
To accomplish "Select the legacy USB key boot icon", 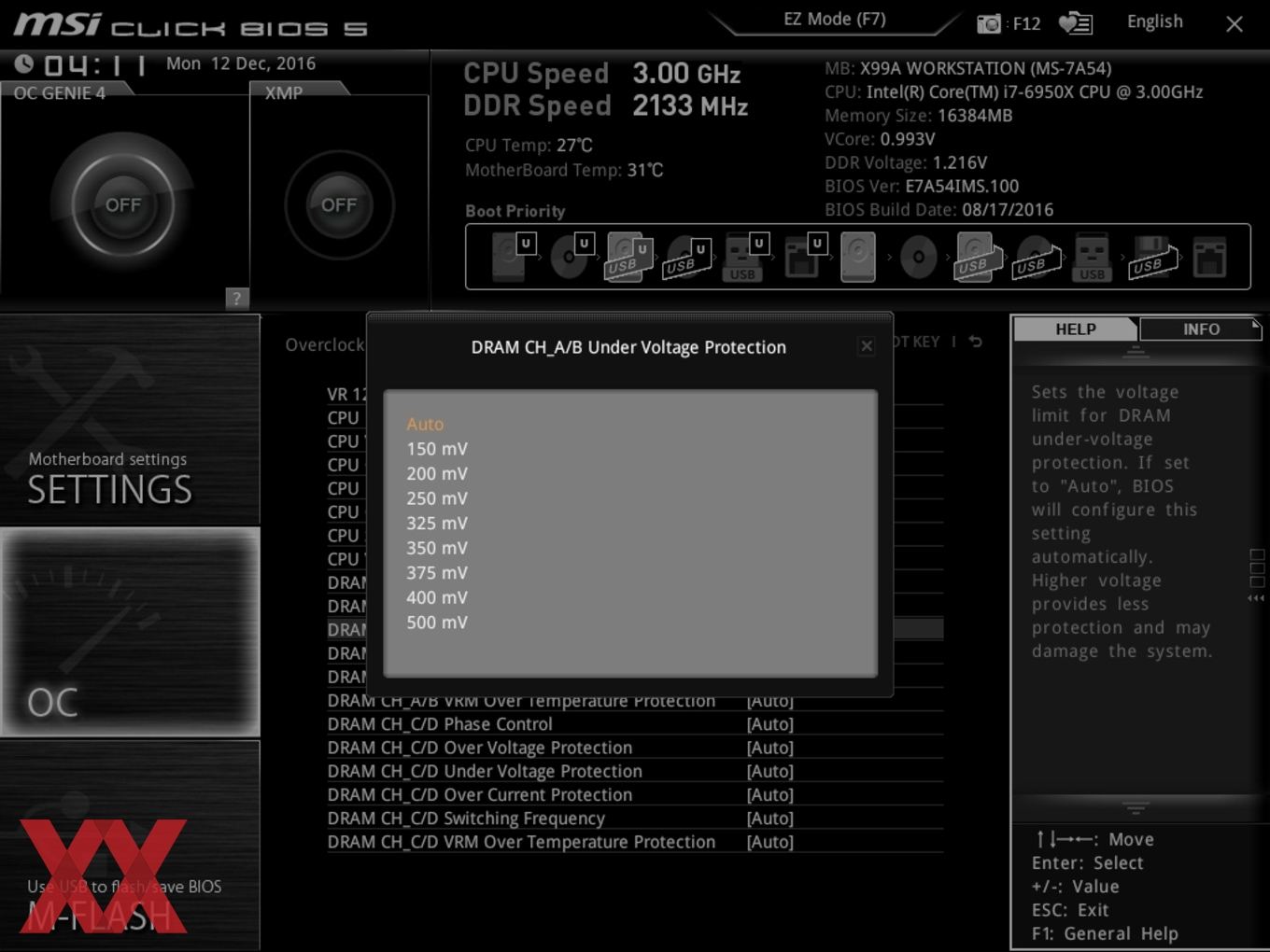I will (x=1092, y=257).
